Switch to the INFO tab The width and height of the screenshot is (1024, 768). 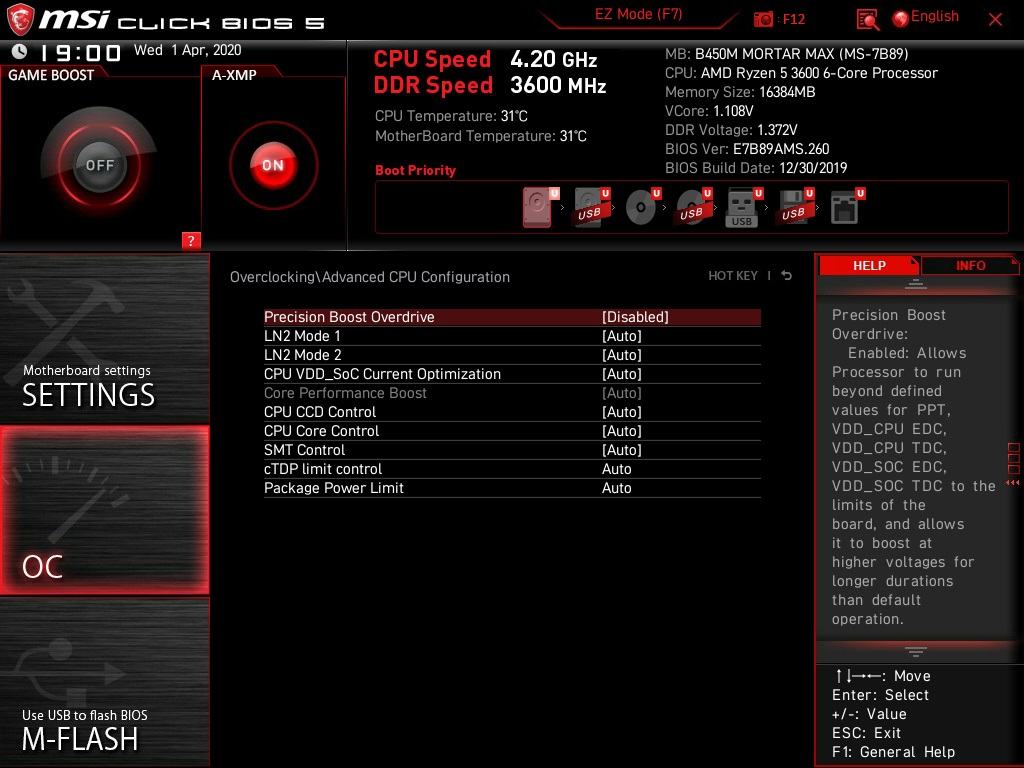click(970, 265)
